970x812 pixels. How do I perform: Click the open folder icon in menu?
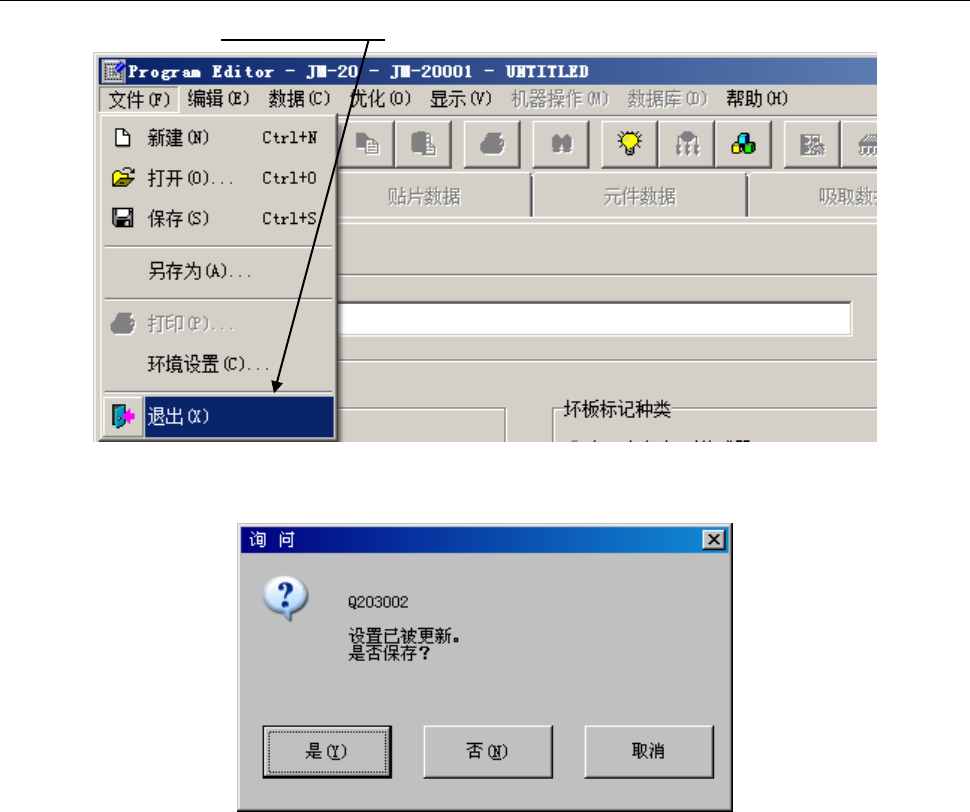(123, 177)
